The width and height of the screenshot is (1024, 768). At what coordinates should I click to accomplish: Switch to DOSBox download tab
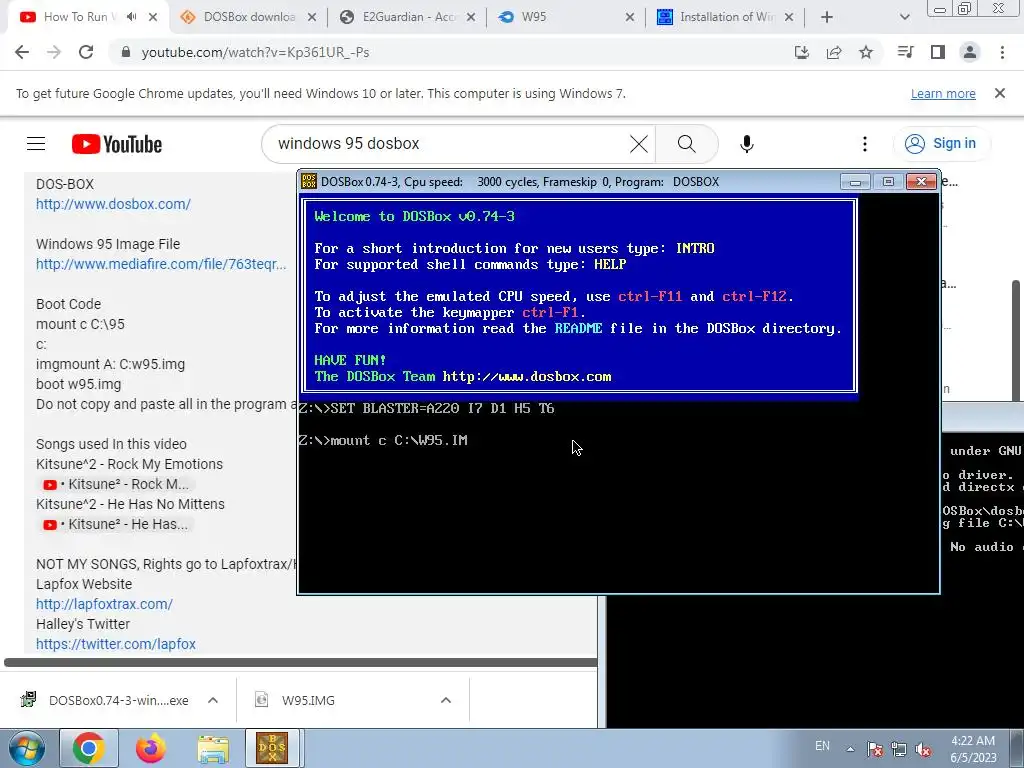tap(248, 17)
